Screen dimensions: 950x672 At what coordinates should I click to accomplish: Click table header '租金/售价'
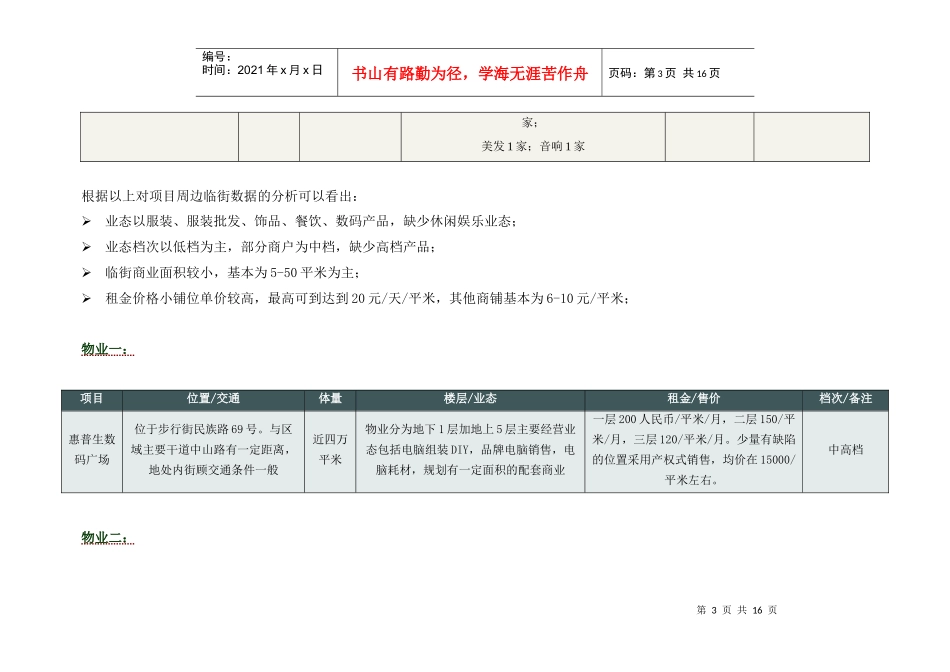[x=694, y=399]
